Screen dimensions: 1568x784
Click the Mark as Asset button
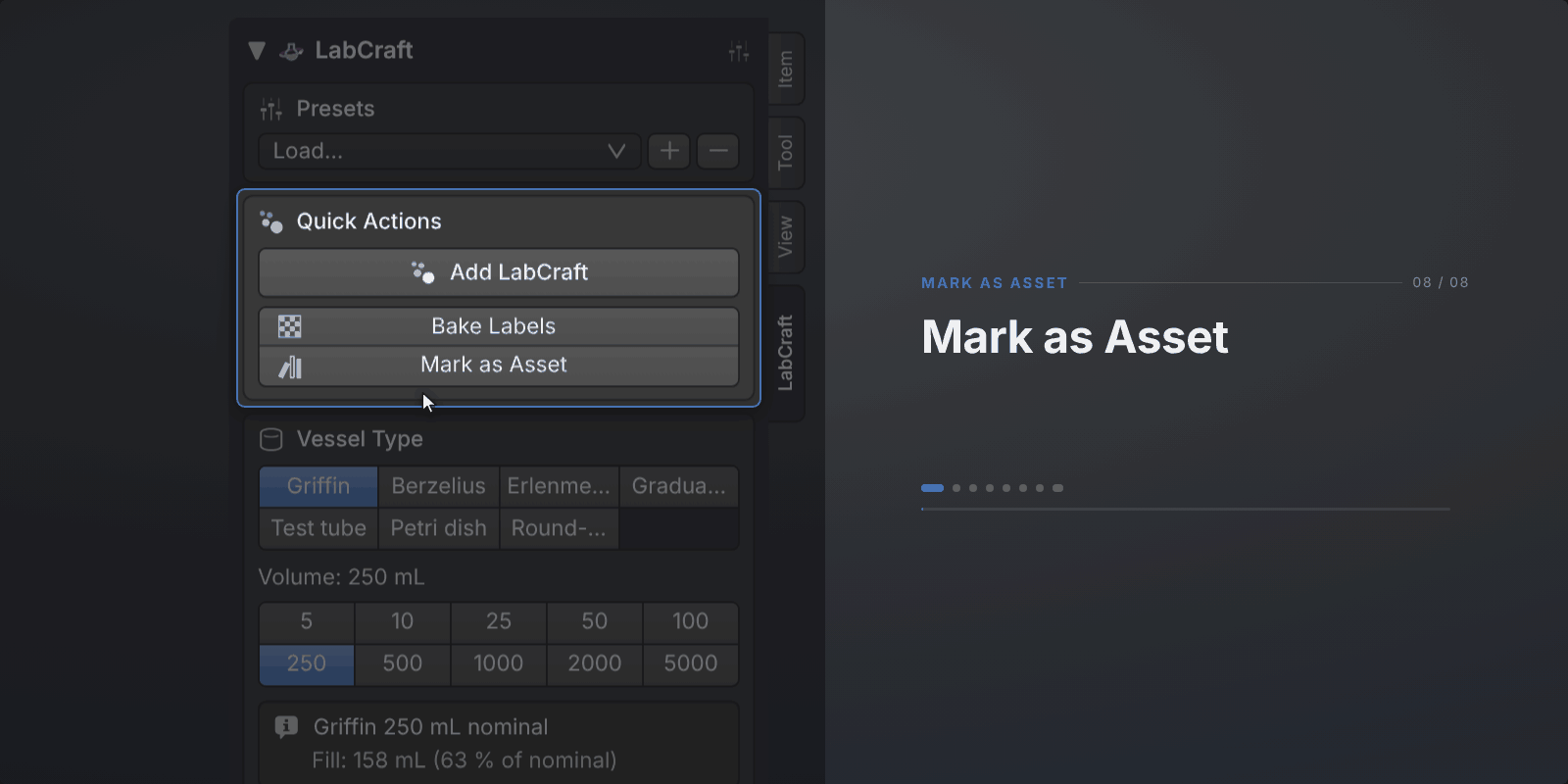pos(499,366)
